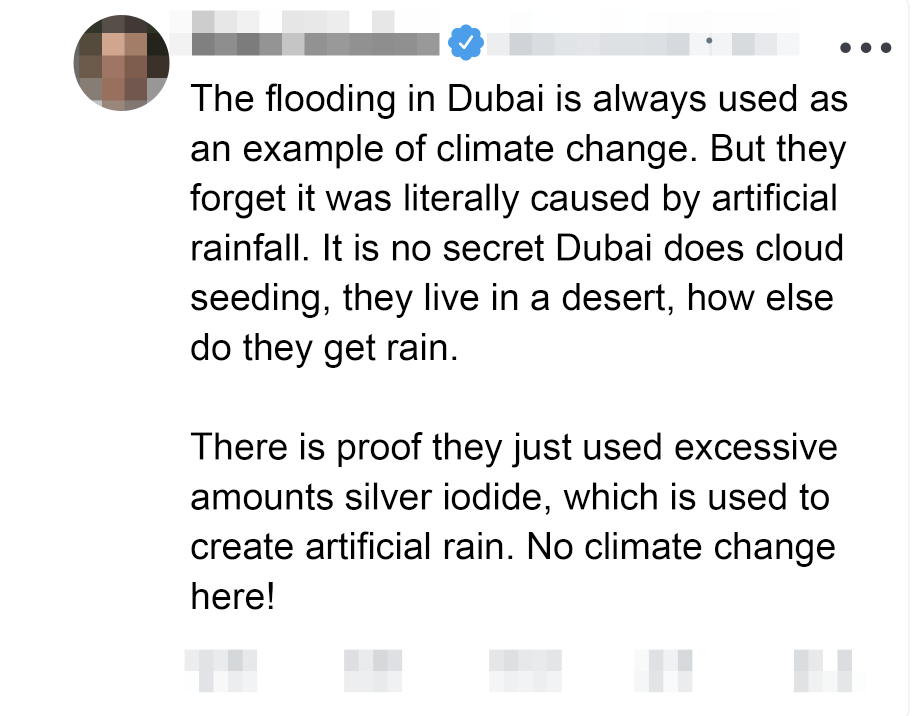Click the blurred display name beside the avatar
Screen dimensions: 912x716
coord(315,44)
